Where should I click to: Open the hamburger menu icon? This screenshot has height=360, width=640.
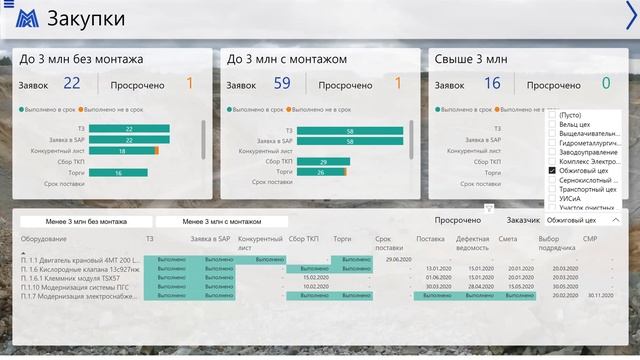coord(9,4)
